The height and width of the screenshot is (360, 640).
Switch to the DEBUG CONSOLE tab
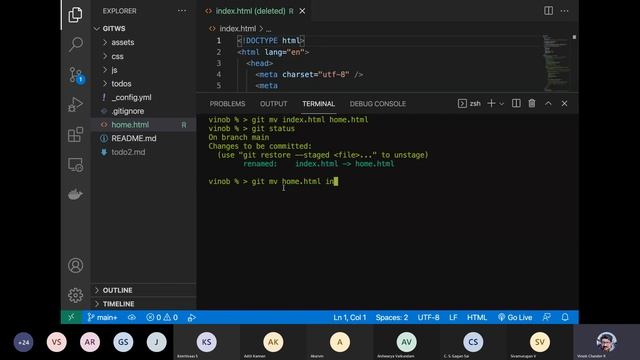pos(378,104)
